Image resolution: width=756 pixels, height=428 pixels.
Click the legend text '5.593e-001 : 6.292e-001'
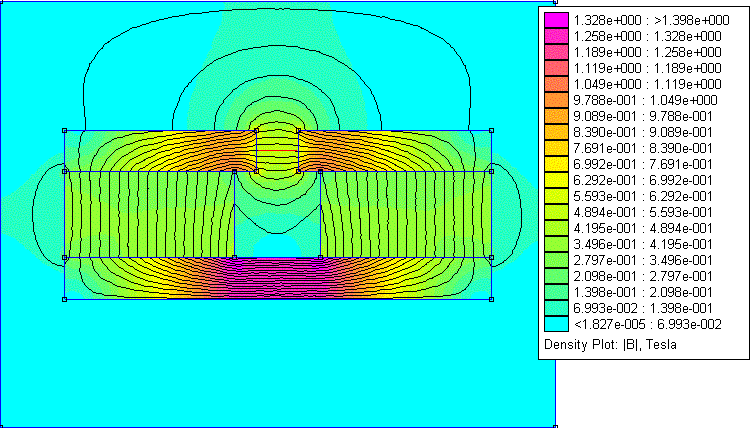(643, 196)
